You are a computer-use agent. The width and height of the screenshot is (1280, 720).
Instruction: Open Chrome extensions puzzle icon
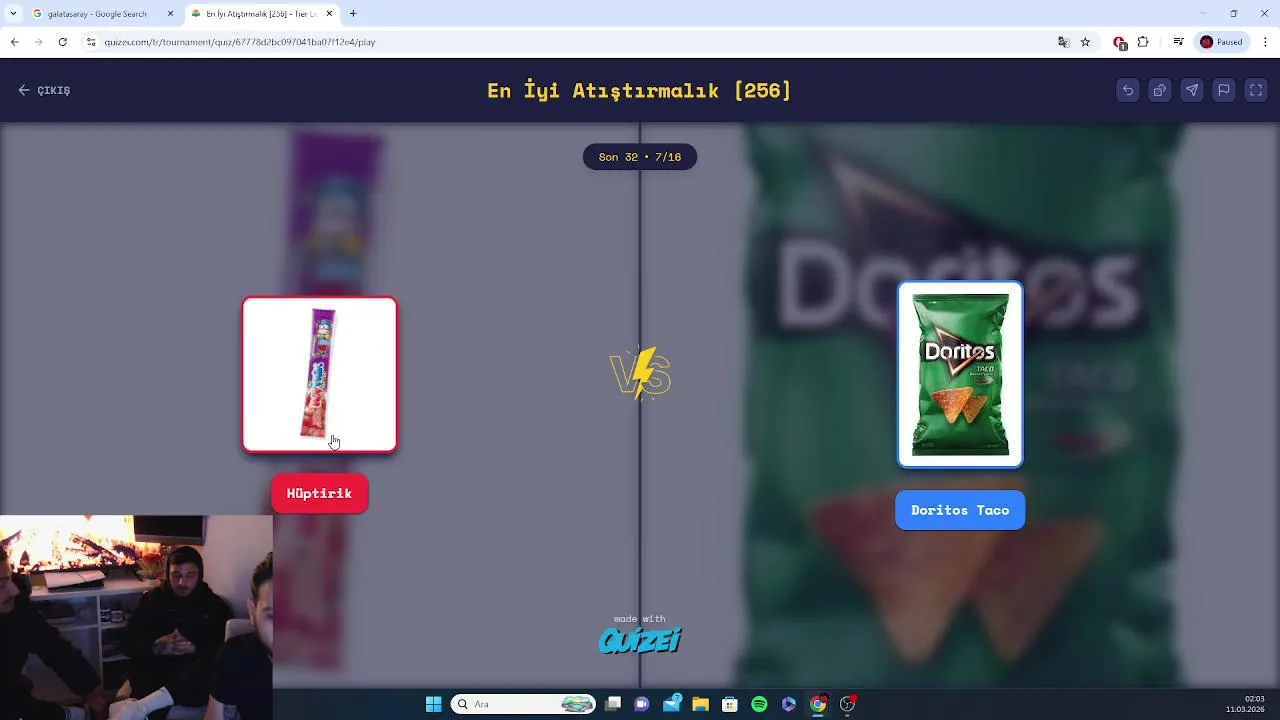point(1143,42)
